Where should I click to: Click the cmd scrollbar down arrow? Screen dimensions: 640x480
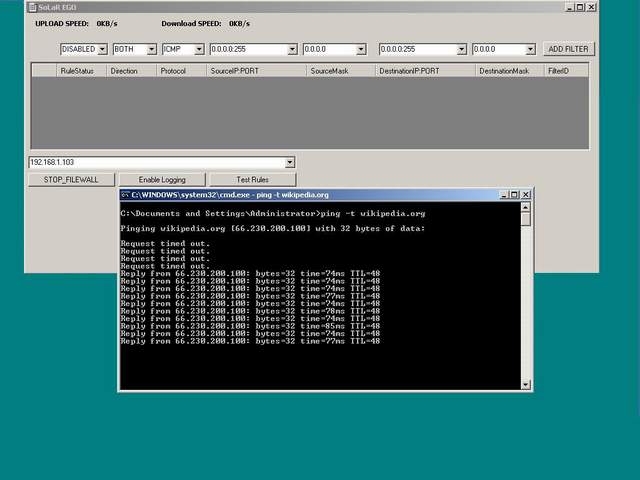pyautogui.click(x=526, y=384)
